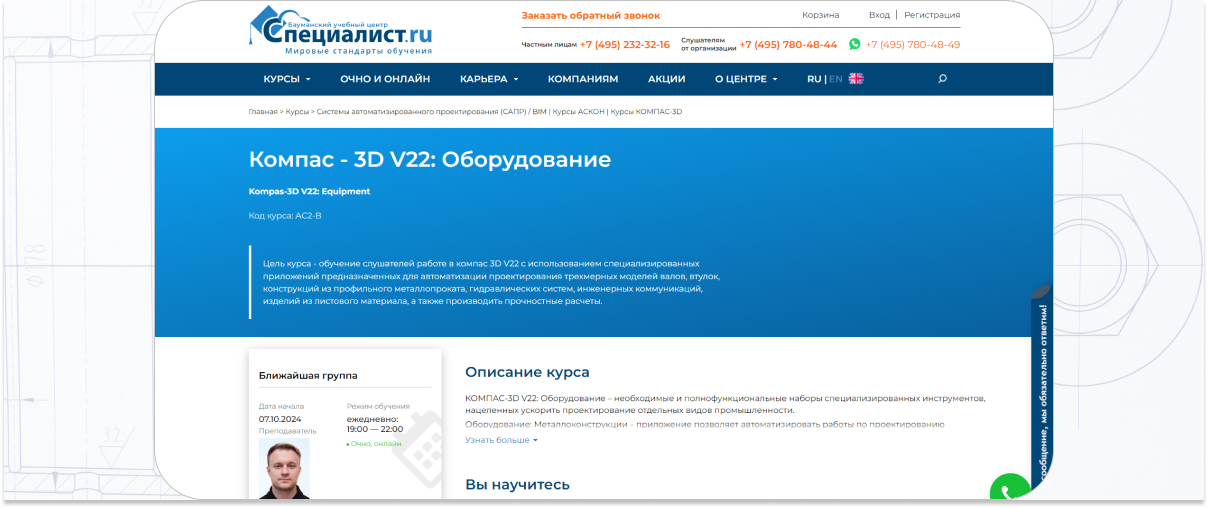Image resolution: width=1208 pixels, height=508 pixels.
Task: Open the Специалист.ru logo home link
Action: pyautogui.click(x=341, y=31)
